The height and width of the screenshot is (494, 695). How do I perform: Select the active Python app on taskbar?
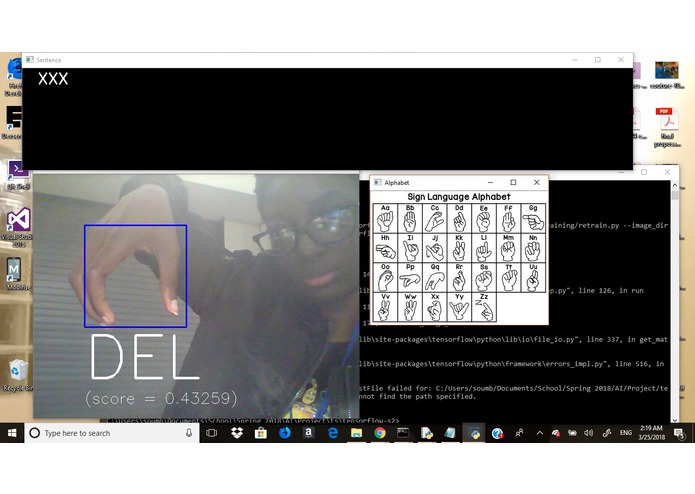(x=474, y=433)
